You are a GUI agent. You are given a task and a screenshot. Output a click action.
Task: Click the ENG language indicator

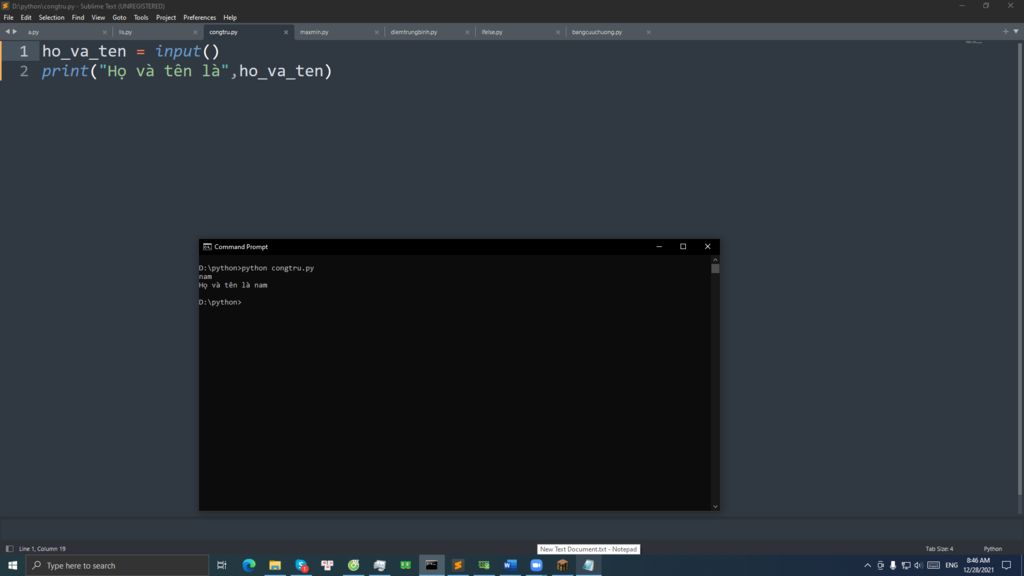(x=952, y=566)
